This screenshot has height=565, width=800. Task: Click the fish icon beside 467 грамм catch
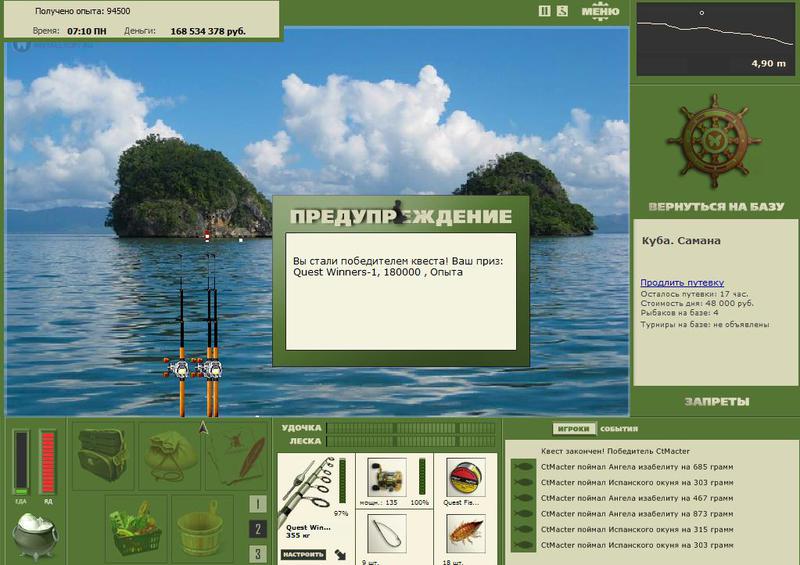(x=523, y=498)
